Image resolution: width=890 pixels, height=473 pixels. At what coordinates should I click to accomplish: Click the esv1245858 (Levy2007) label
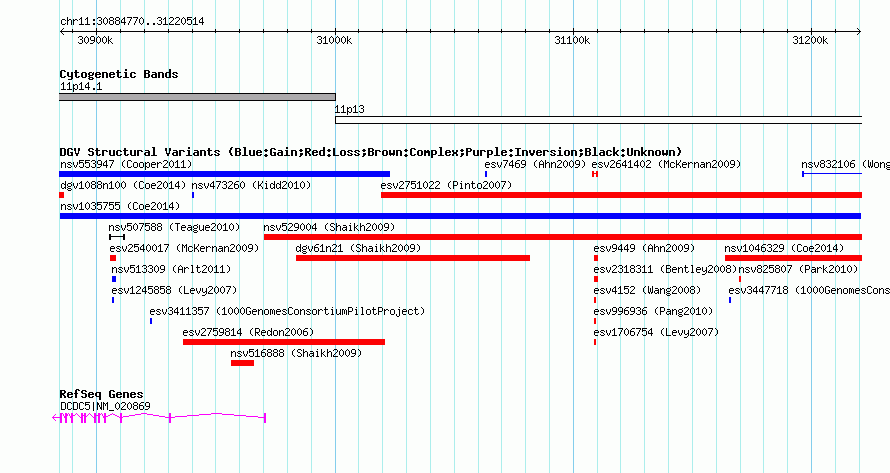[x=174, y=290]
